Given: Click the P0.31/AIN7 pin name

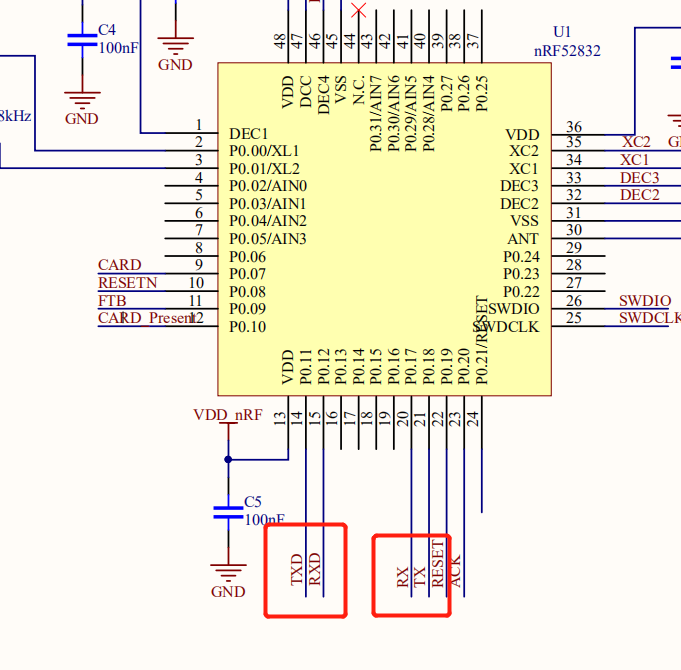Looking at the screenshot, I should tap(376, 113).
